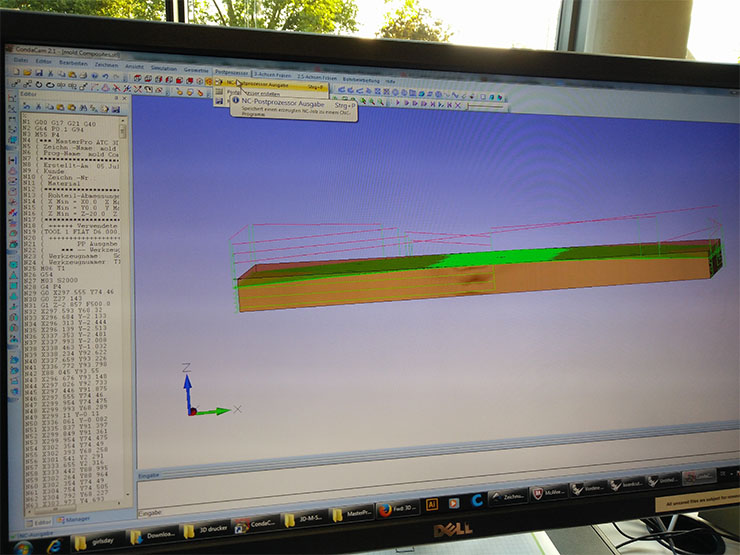Switch to the Editor tab at bottom
Viewport: 740px width, 555px height.
click(39, 522)
